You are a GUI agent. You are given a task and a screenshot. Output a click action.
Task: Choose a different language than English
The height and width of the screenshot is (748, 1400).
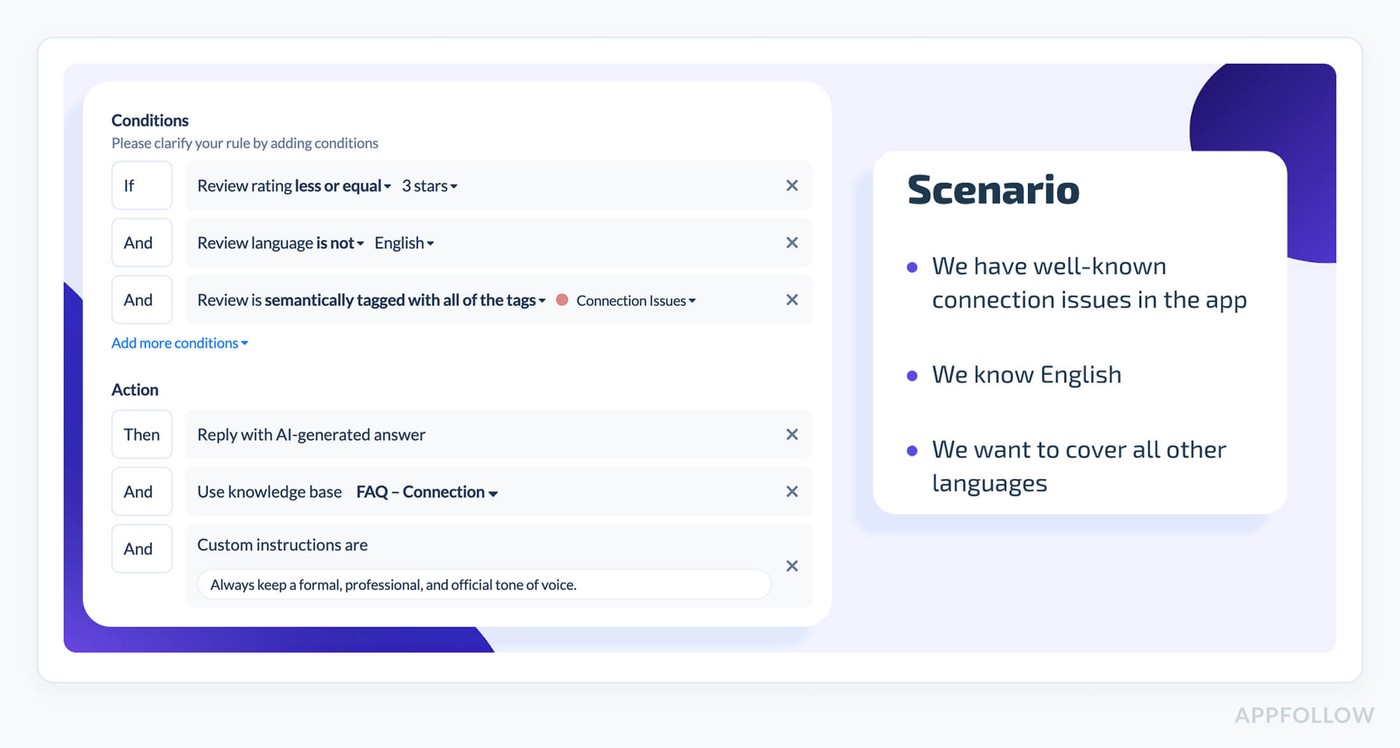(x=404, y=243)
